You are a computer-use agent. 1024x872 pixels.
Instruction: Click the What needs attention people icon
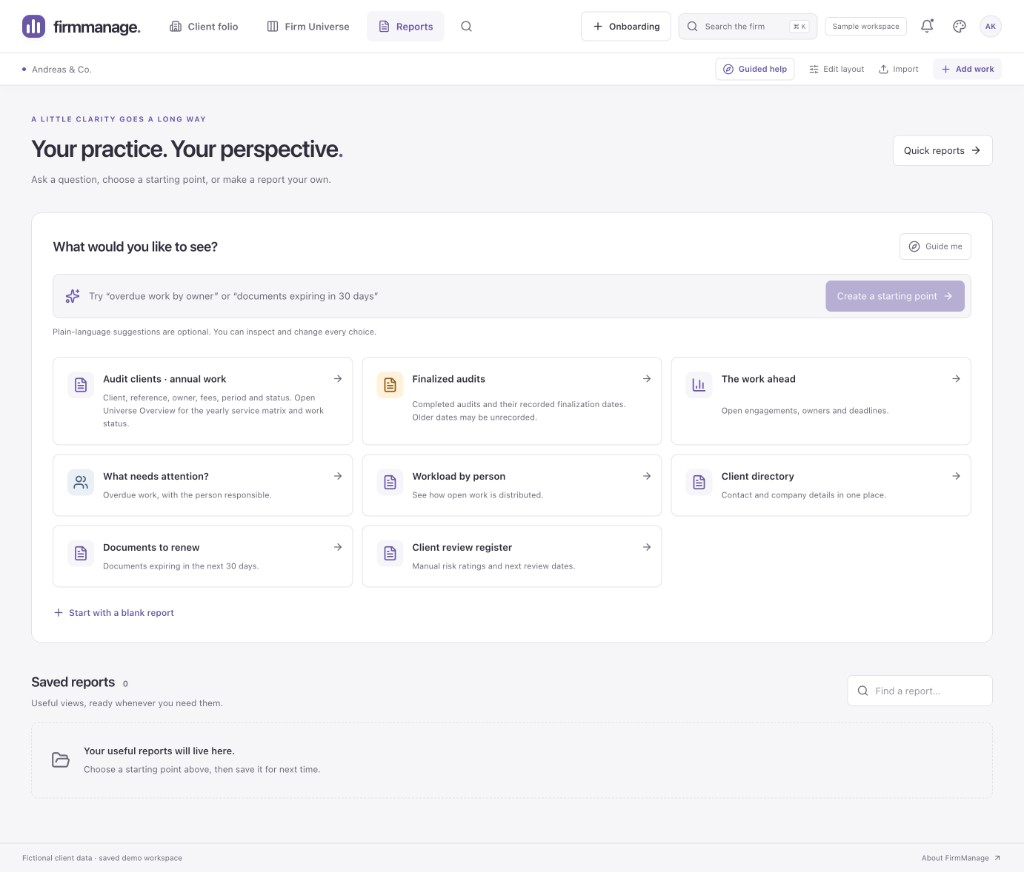80,482
